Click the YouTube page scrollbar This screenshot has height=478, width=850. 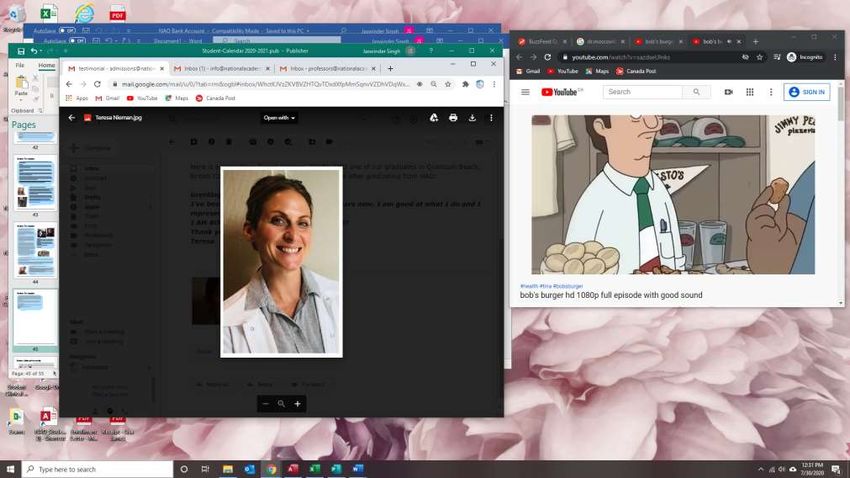coord(841,103)
